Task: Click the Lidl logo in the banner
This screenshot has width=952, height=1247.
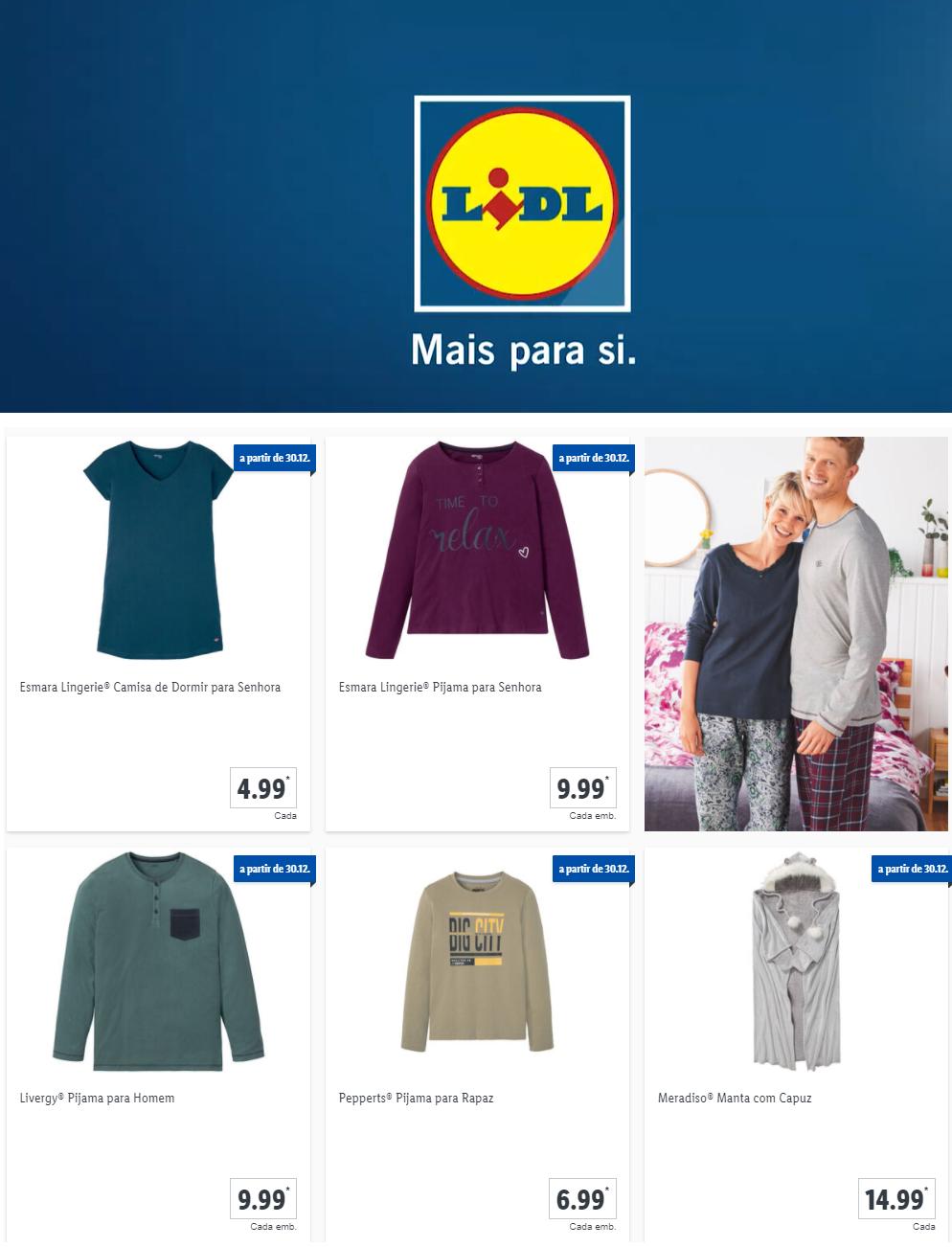Action: click(522, 203)
